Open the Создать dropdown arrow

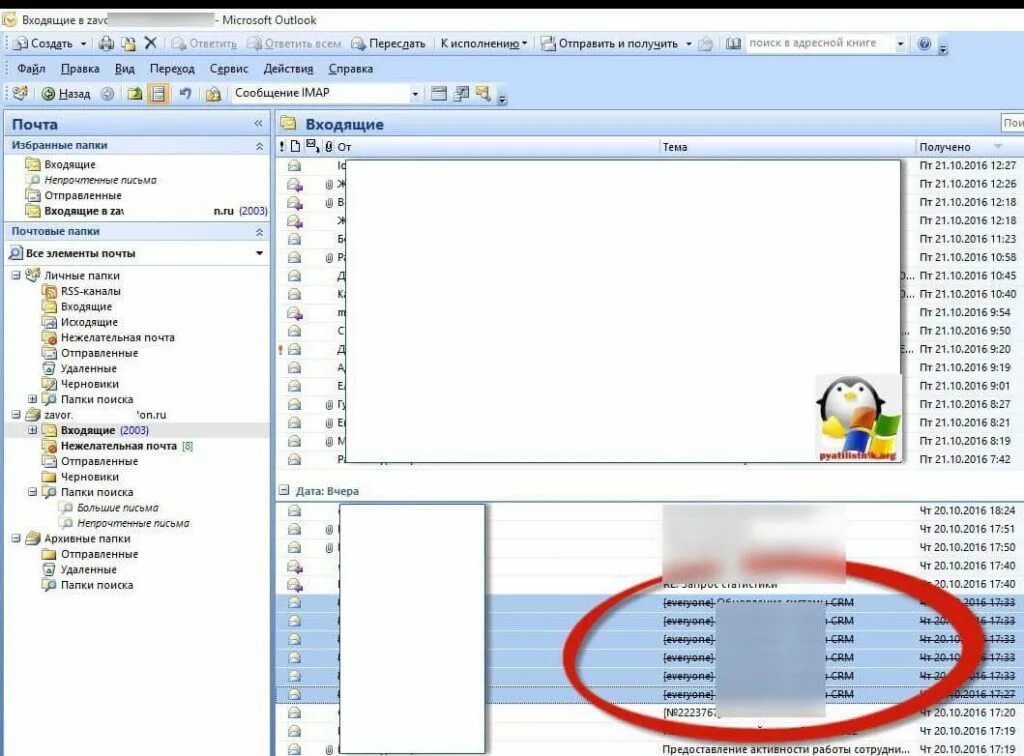click(84, 44)
